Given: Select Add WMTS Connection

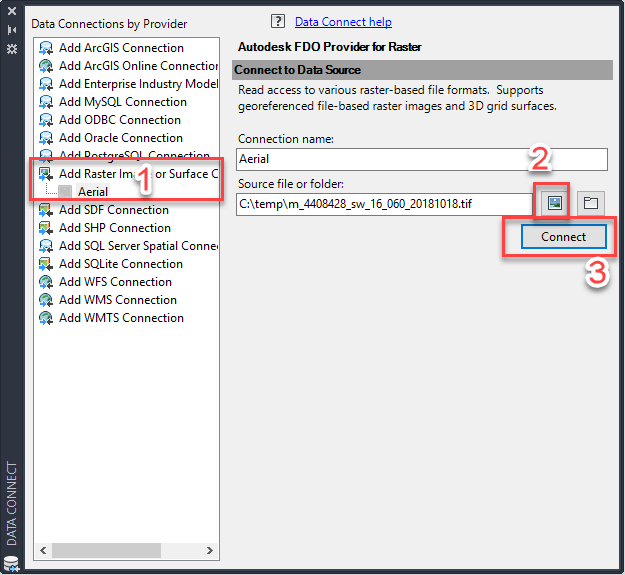Looking at the screenshot, I should point(121,318).
